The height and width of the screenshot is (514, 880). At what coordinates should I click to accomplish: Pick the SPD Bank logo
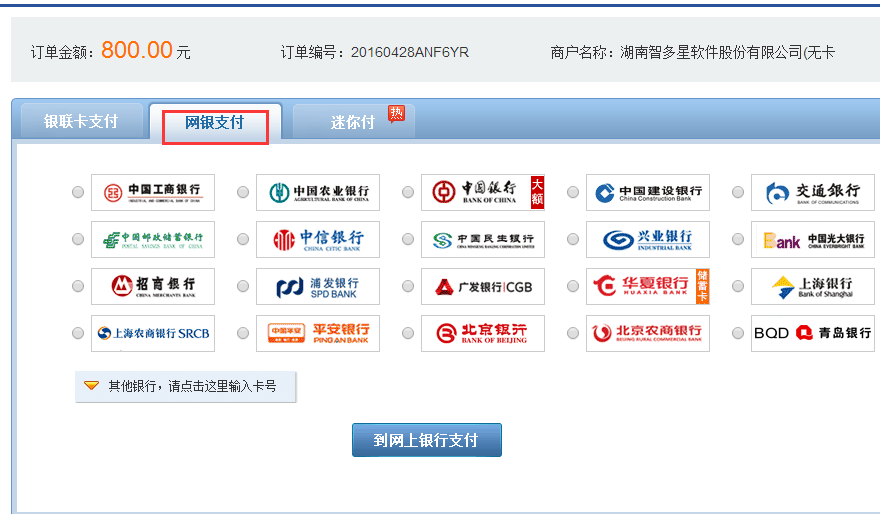[318, 286]
